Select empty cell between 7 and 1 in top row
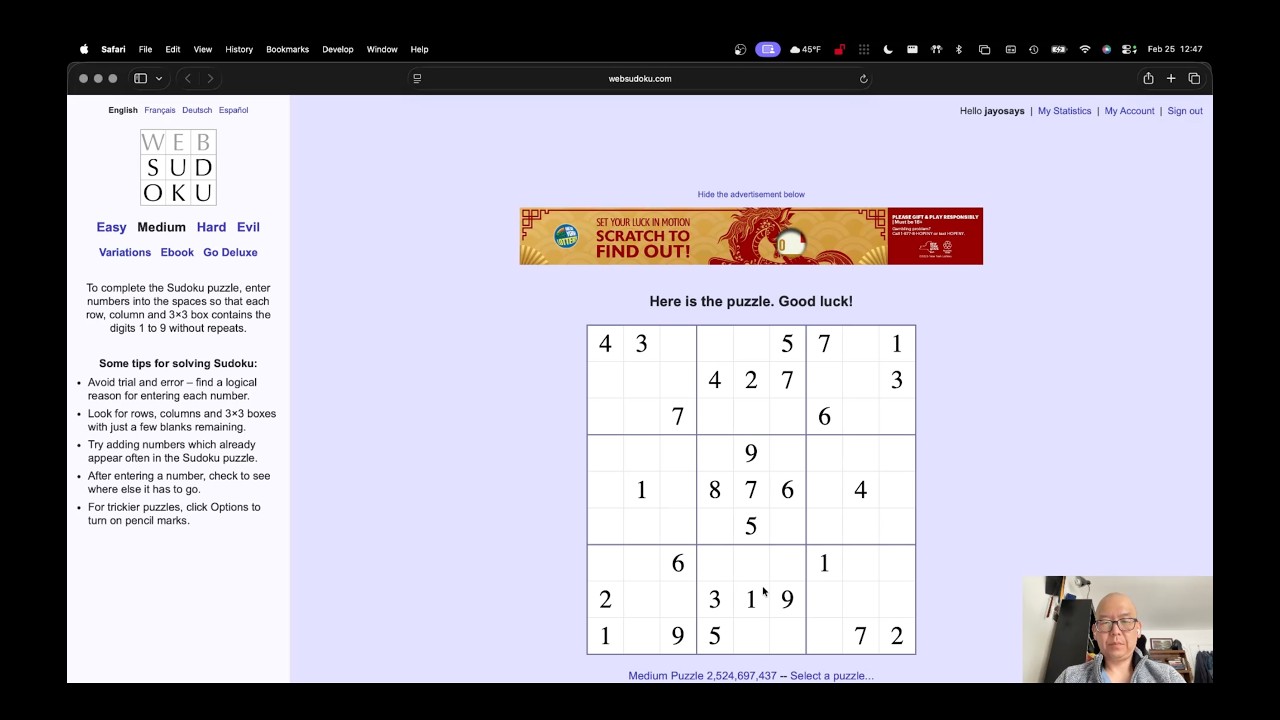 860,344
